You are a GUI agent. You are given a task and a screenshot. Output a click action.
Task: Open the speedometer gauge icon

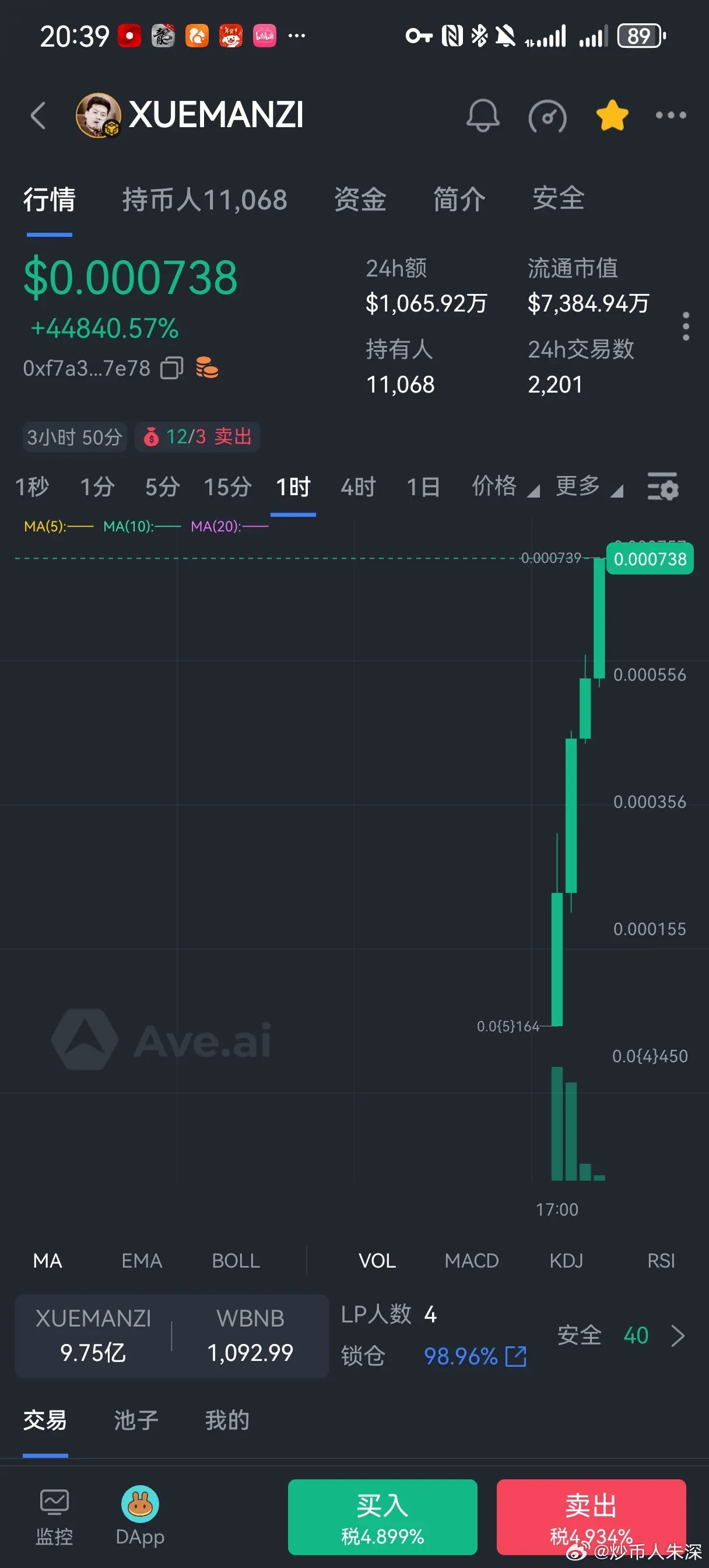coord(547,116)
